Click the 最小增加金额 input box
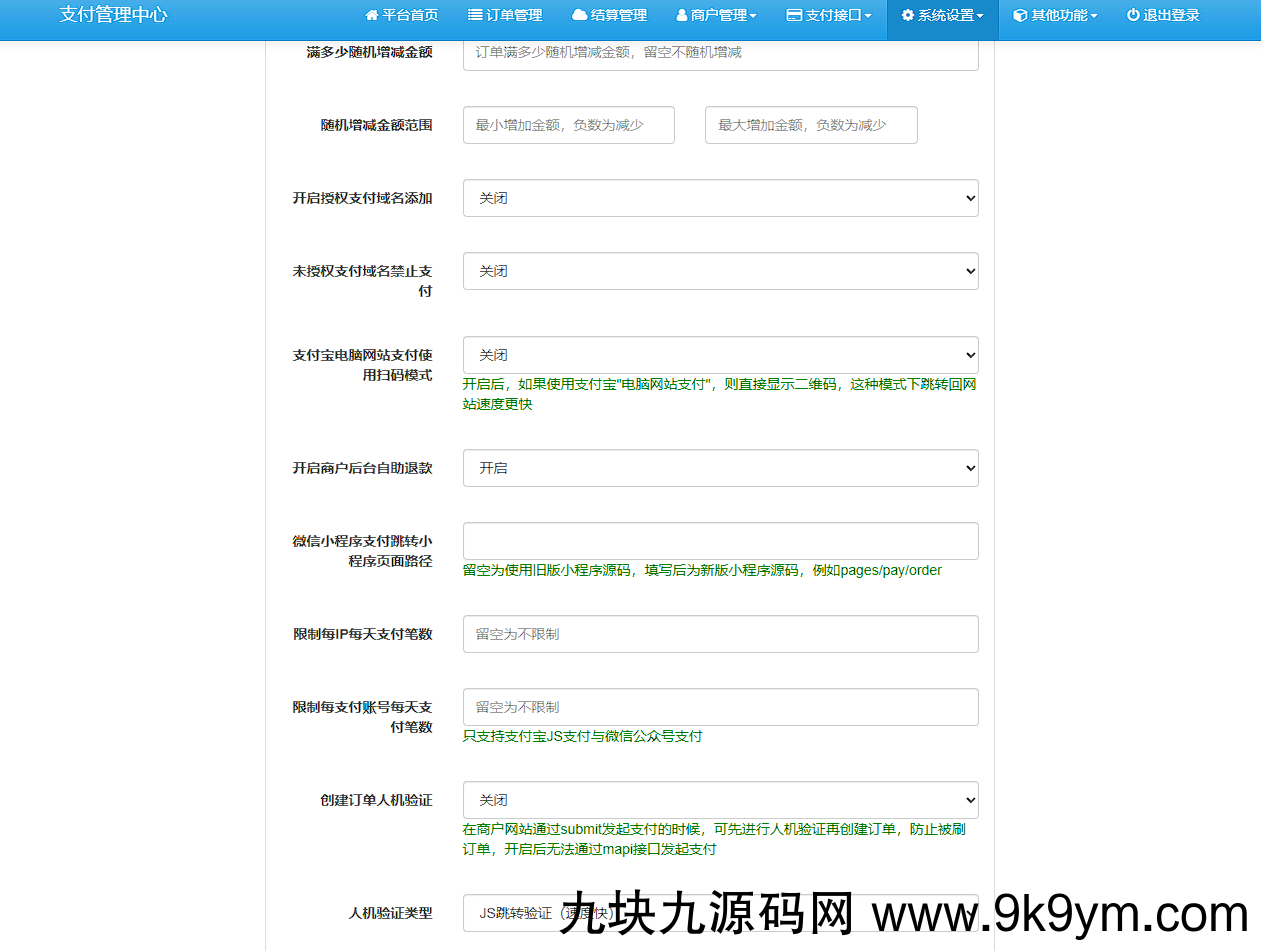Image resolution: width=1261 pixels, height=951 pixels. (x=568, y=125)
